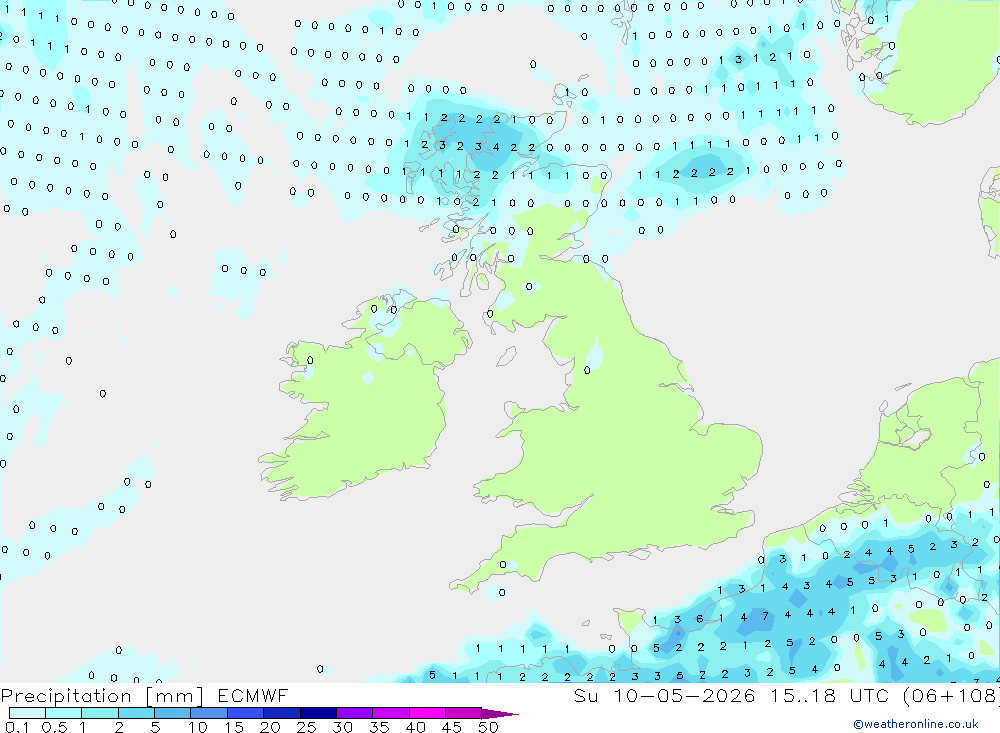Click the '0.1' legend scale label
The height and width of the screenshot is (733, 1000).
(17, 727)
